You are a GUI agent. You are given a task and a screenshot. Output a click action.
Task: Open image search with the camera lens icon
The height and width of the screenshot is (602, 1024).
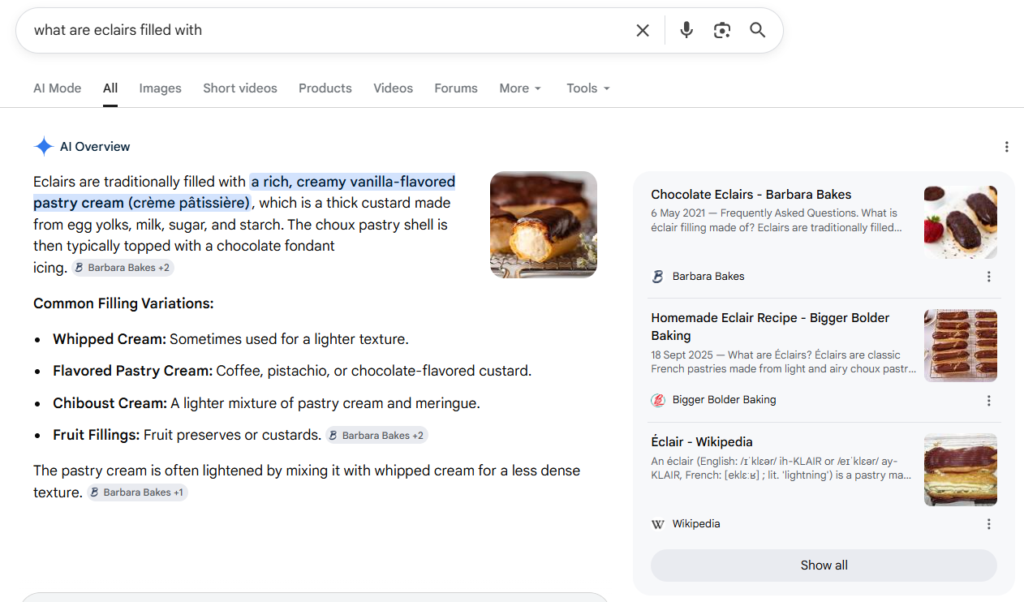(x=722, y=30)
